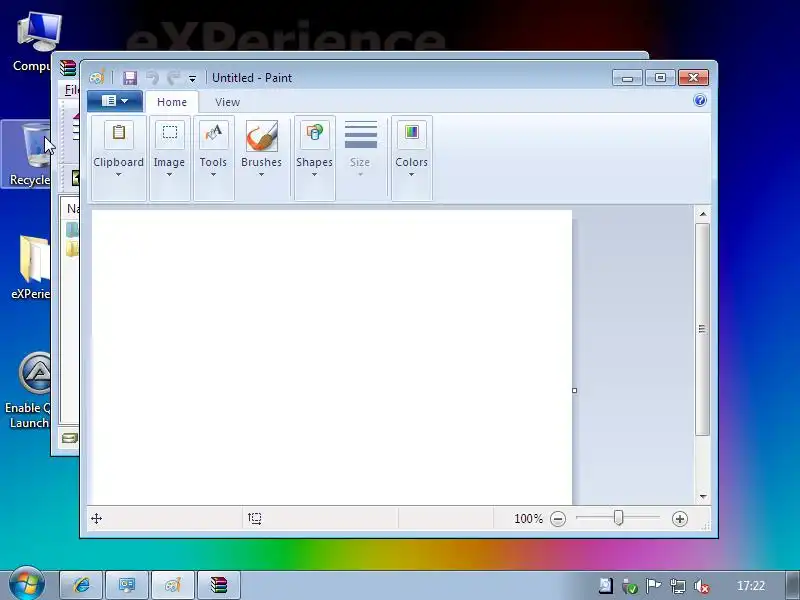Viewport: 800px width, 600px height.
Task: Click the zoom out minus button
Action: pos(558,519)
